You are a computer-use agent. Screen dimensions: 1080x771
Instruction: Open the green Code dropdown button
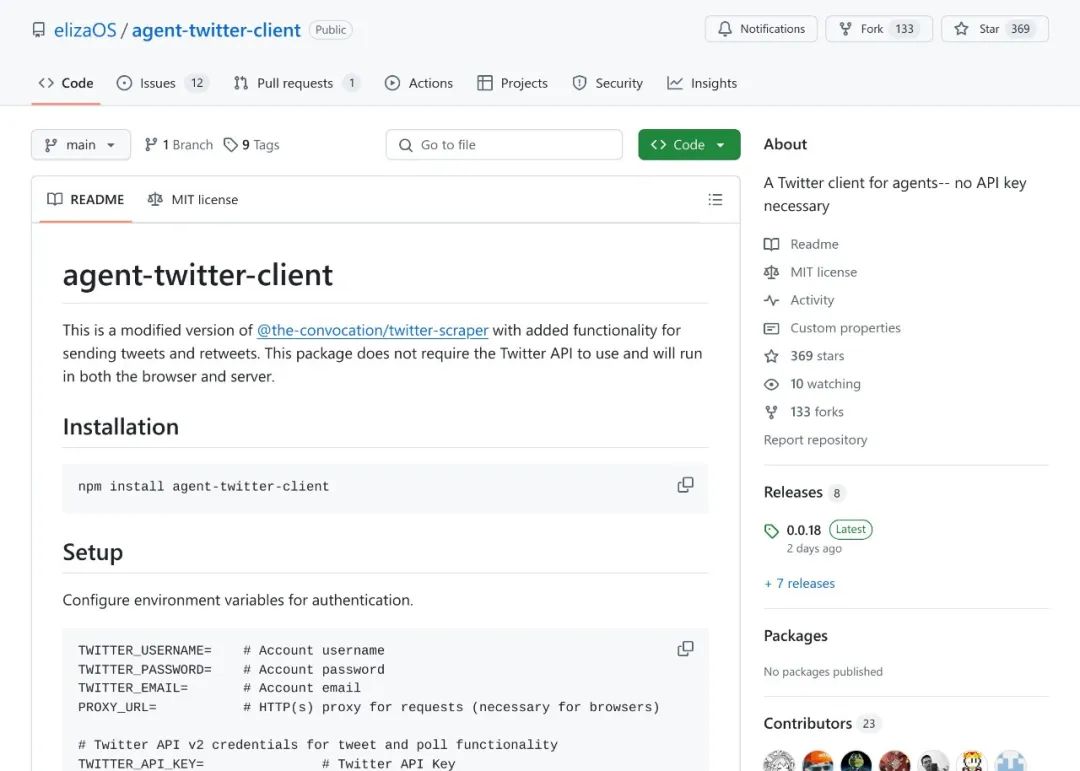click(x=689, y=145)
